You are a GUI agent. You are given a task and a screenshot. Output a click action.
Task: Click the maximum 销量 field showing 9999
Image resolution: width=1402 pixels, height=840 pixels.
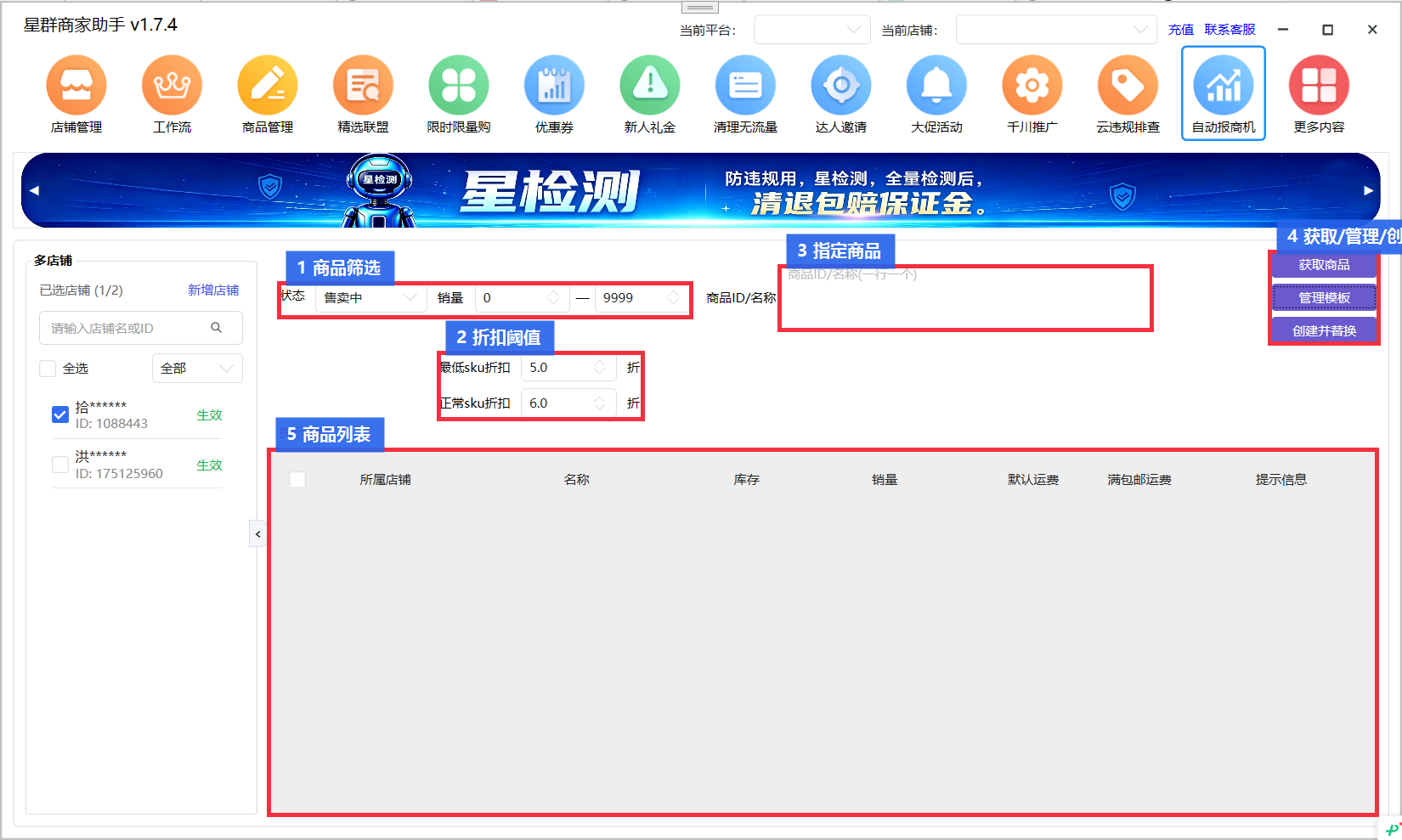[x=642, y=297]
